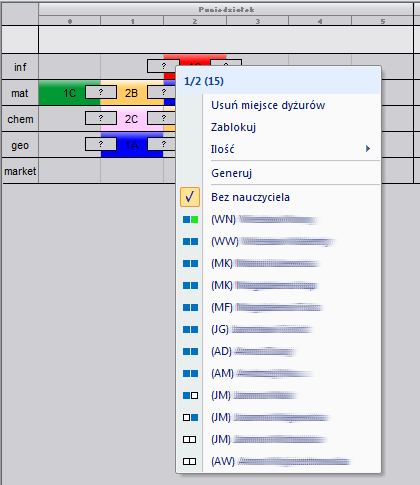The height and width of the screenshot is (485, 420).
Task: Click the blue-green availability icon beside (WN)
Action: pos(190,219)
